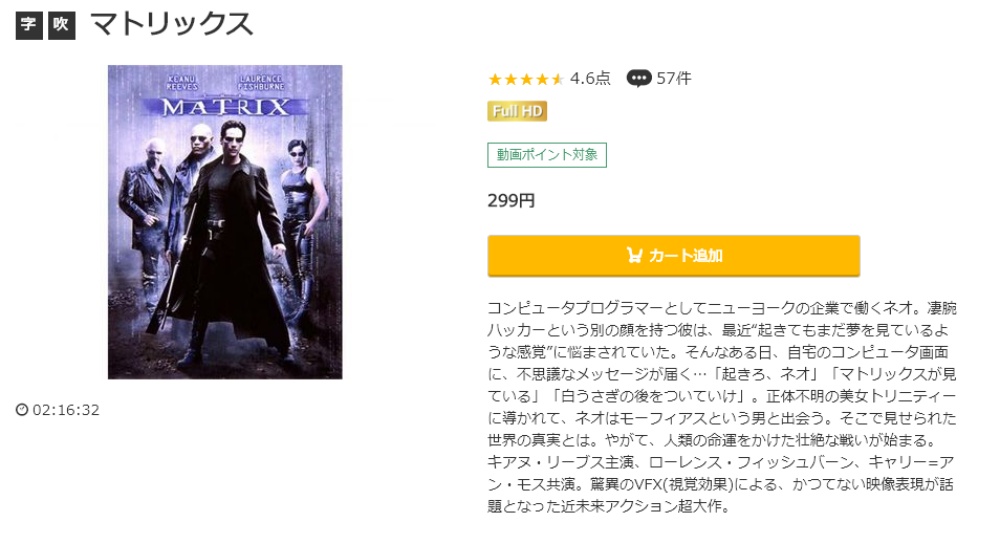
Task: Click the 4.6点 rating score
Action: tap(590, 78)
